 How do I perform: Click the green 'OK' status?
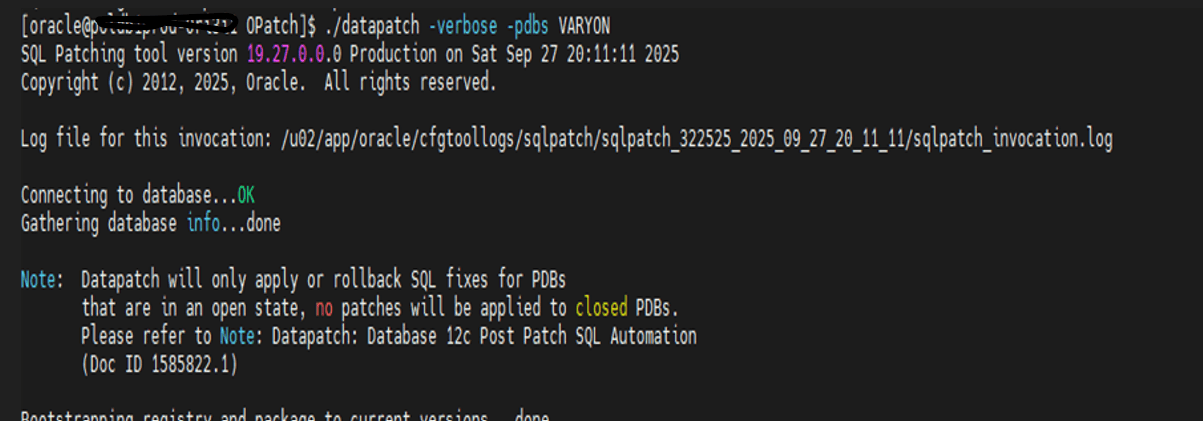[246, 195]
